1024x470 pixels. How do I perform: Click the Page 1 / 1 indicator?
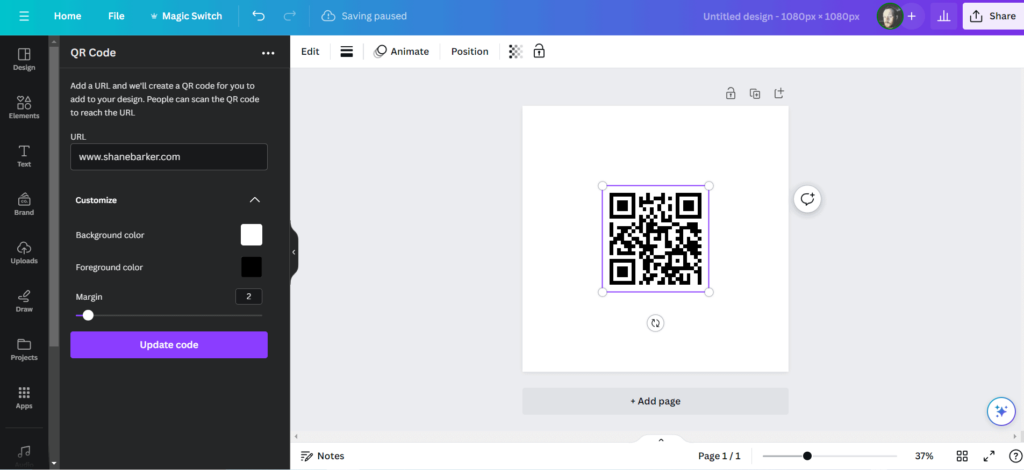coord(719,456)
